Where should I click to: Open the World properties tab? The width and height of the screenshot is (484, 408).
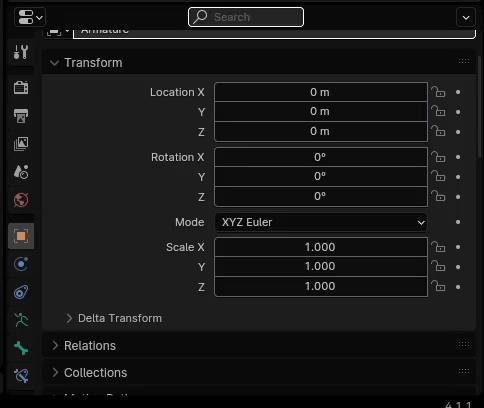[x=21, y=200]
